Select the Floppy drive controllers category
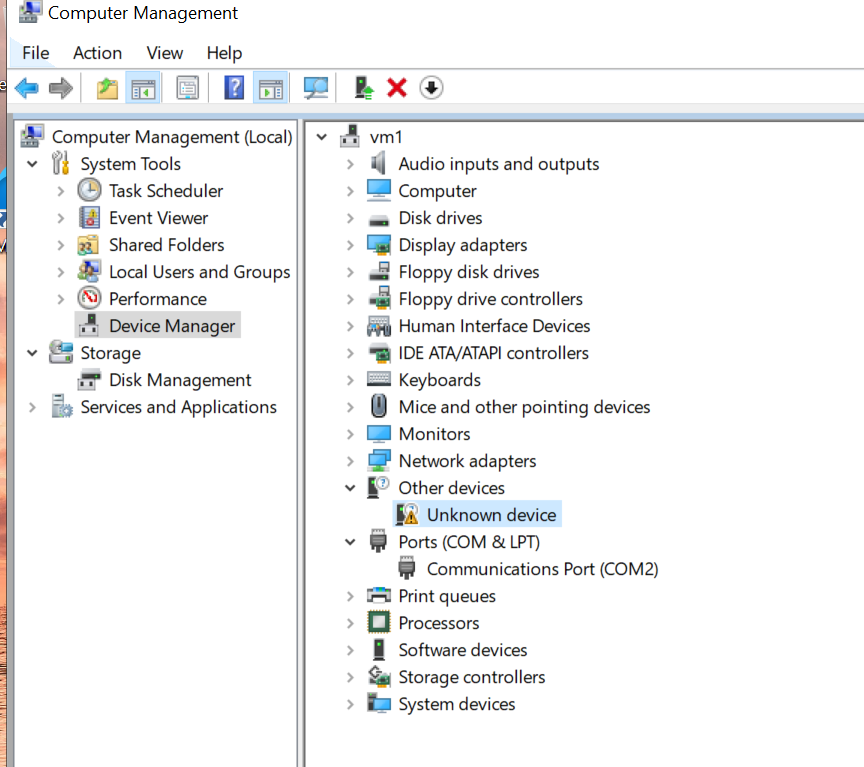864x767 pixels. pos(490,299)
